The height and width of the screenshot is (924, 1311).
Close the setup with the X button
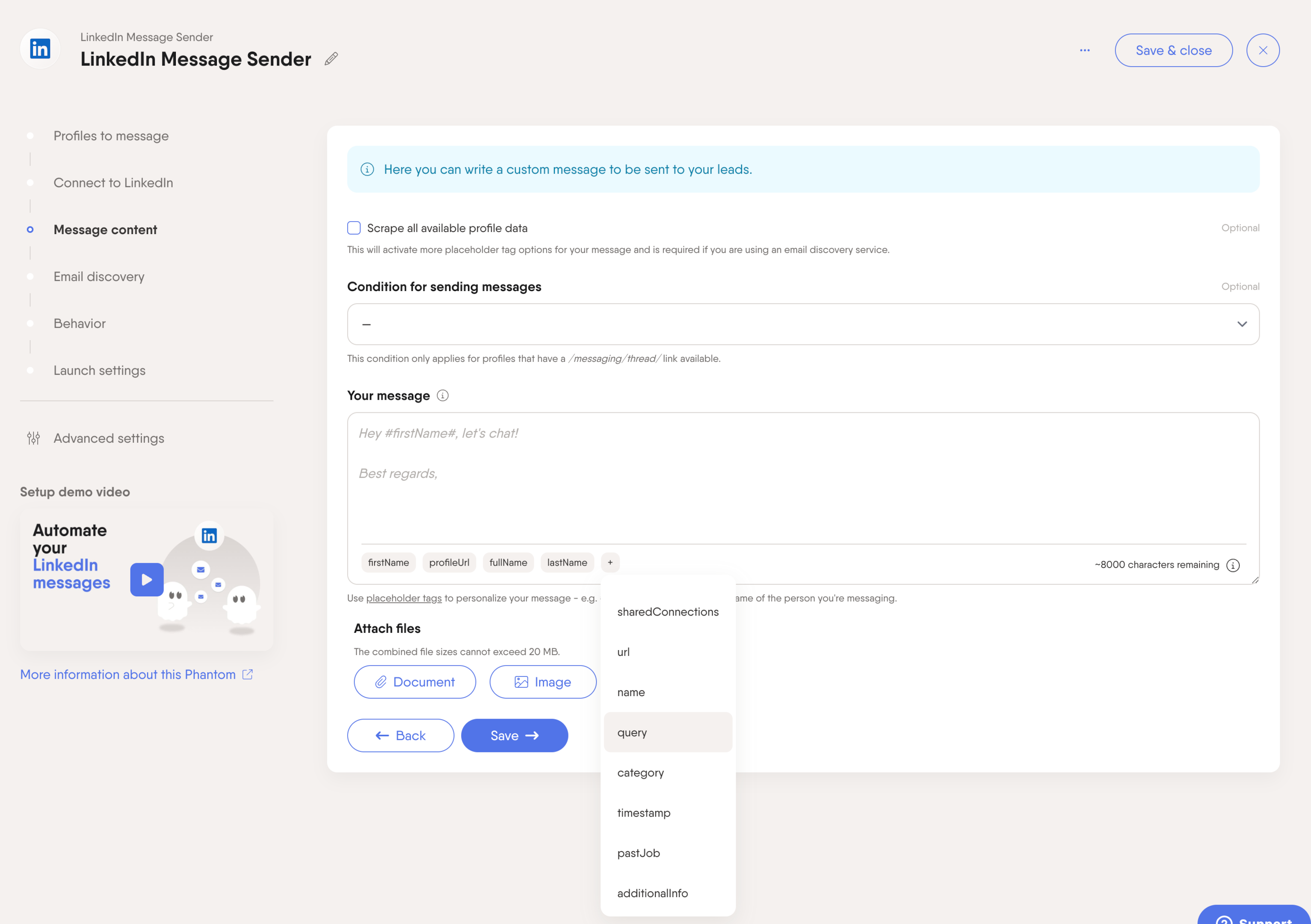pos(1263,50)
